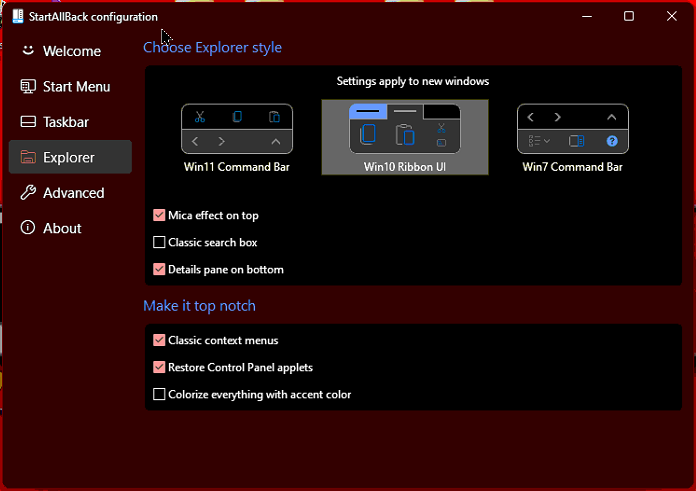The height and width of the screenshot is (491, 696).
Task: Disable the Mica effect on top checkbox
Action: 159,215
